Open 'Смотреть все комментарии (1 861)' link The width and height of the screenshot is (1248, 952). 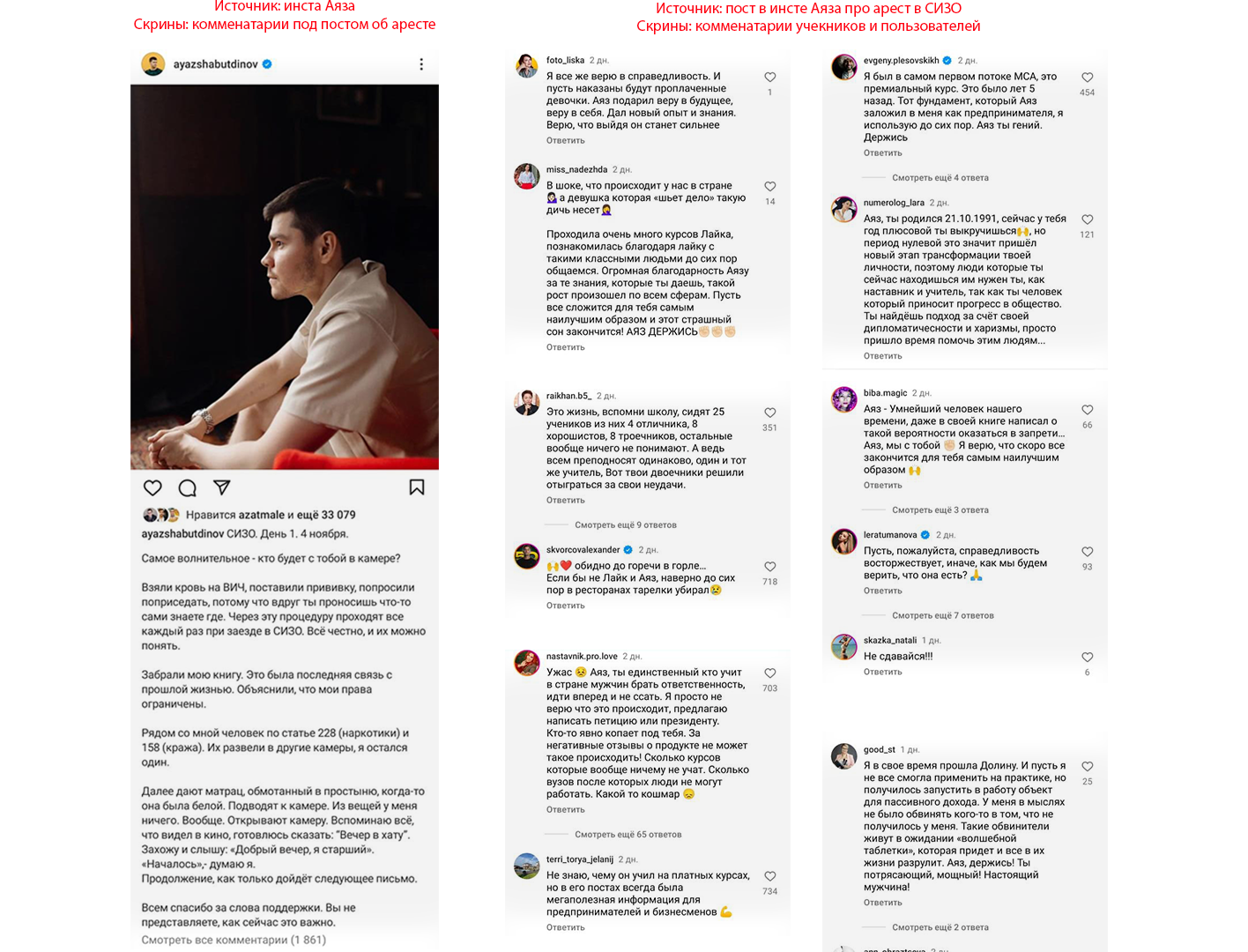tap(234, 940)
